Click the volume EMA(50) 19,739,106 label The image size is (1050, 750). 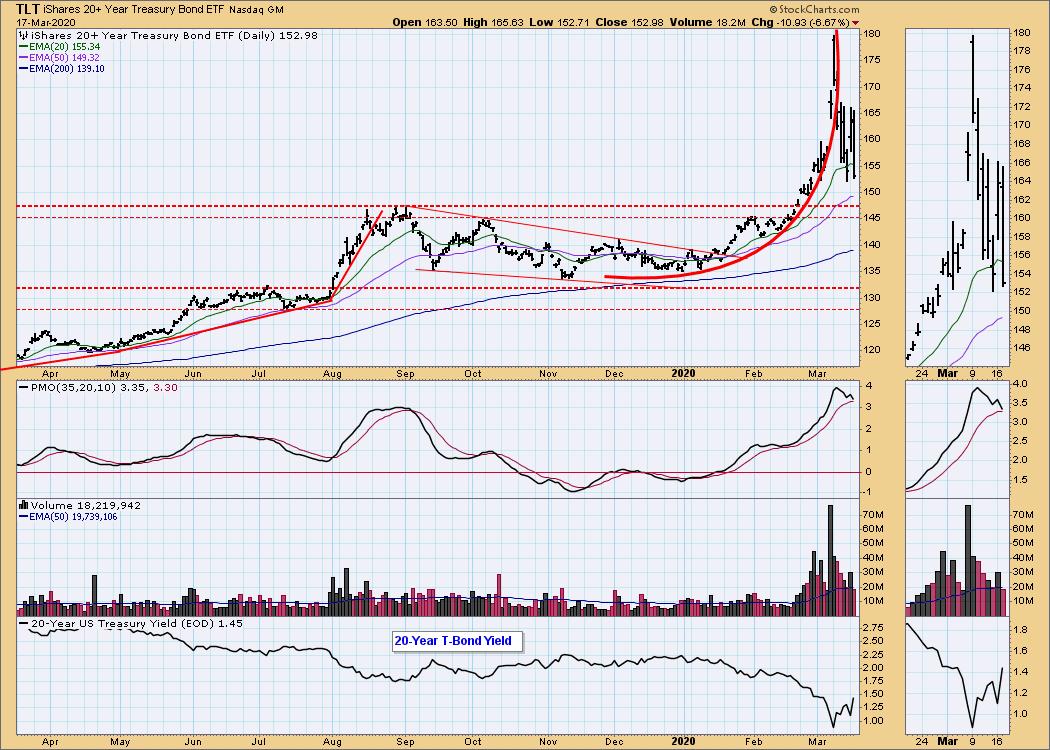click(69, 516)
